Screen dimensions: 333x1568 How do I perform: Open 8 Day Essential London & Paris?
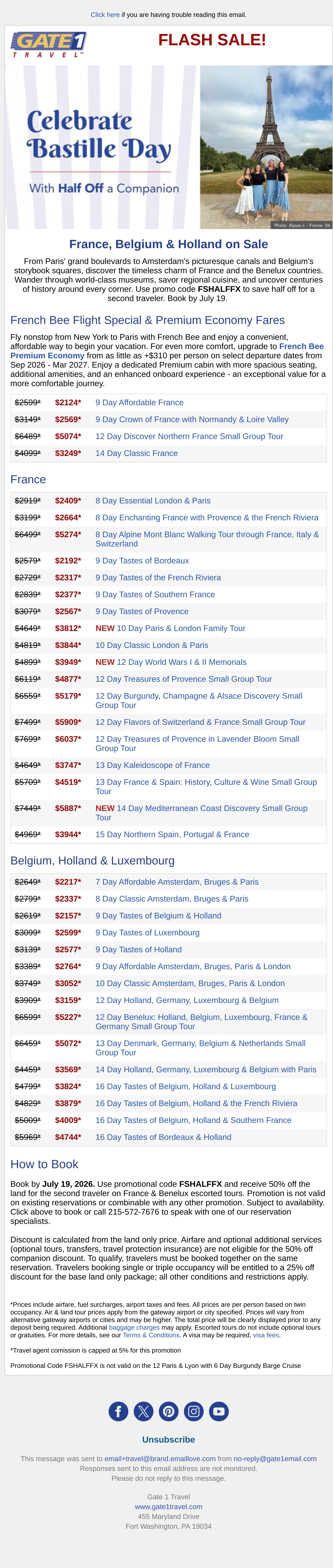[x=153, y=501]
